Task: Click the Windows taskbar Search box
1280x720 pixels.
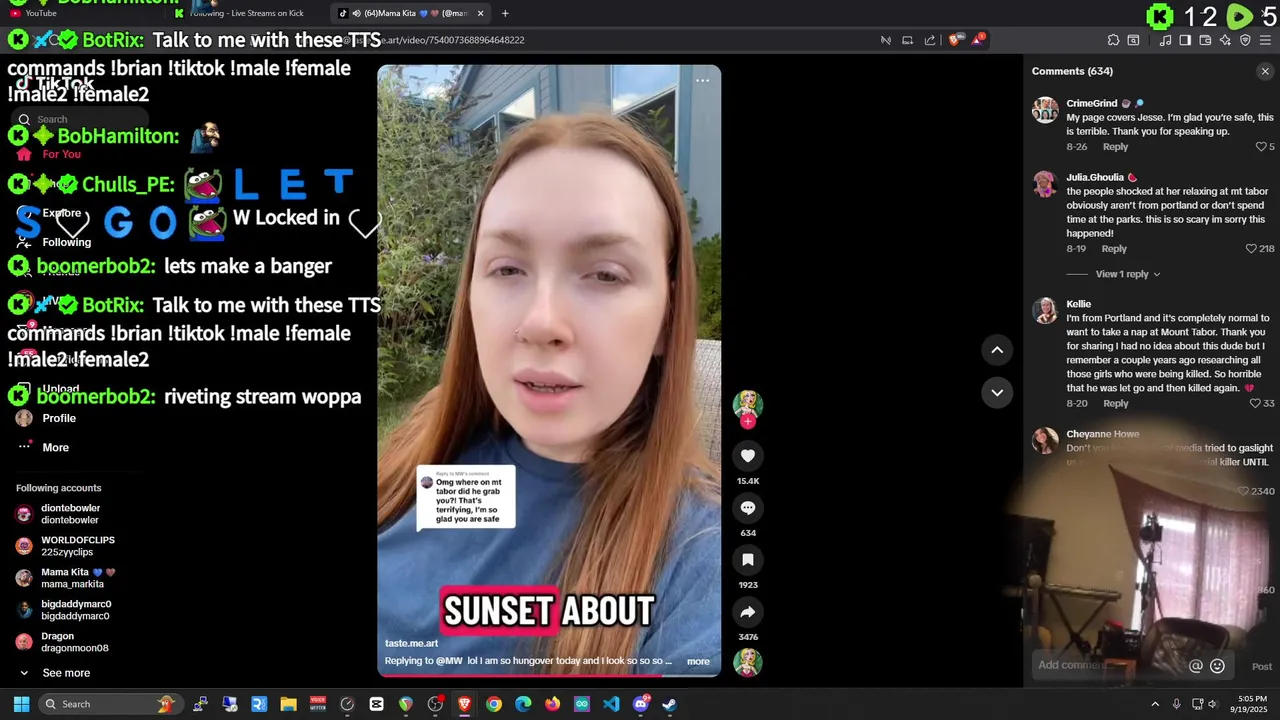Action: coord(110,704)
